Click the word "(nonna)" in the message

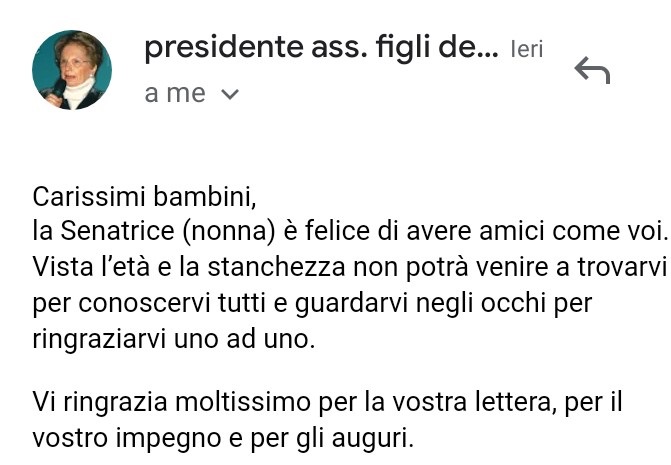229,232
